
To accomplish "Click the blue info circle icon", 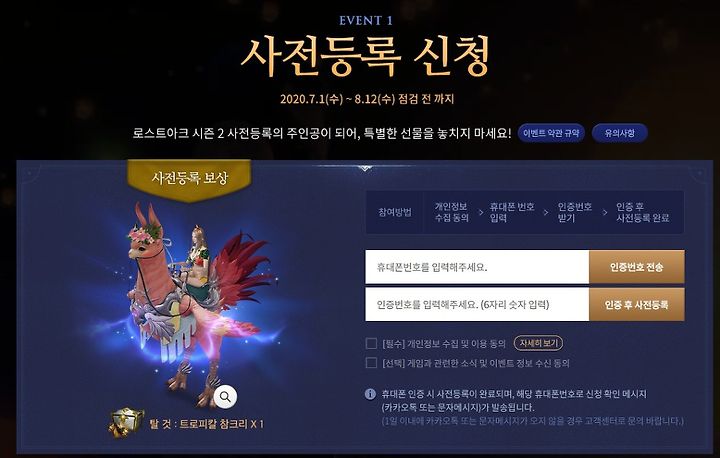I will 370,394.
